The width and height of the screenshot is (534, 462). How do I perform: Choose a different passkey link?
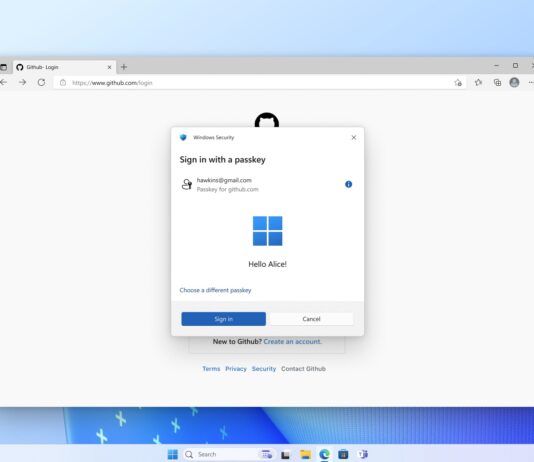[215, 290]
